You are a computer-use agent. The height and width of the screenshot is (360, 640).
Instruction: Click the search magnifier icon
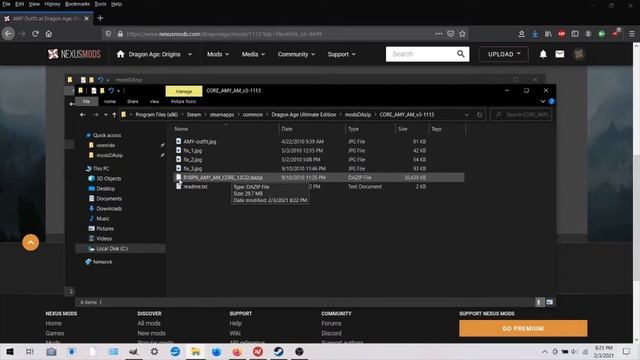[x=460, y=54]
